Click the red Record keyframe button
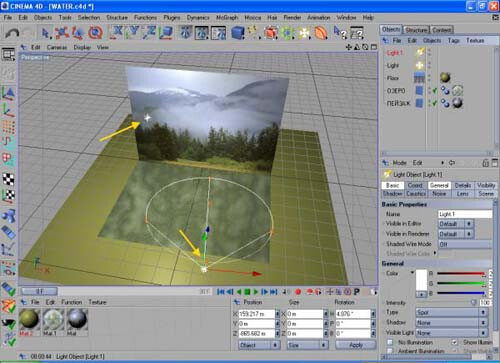 298,292
